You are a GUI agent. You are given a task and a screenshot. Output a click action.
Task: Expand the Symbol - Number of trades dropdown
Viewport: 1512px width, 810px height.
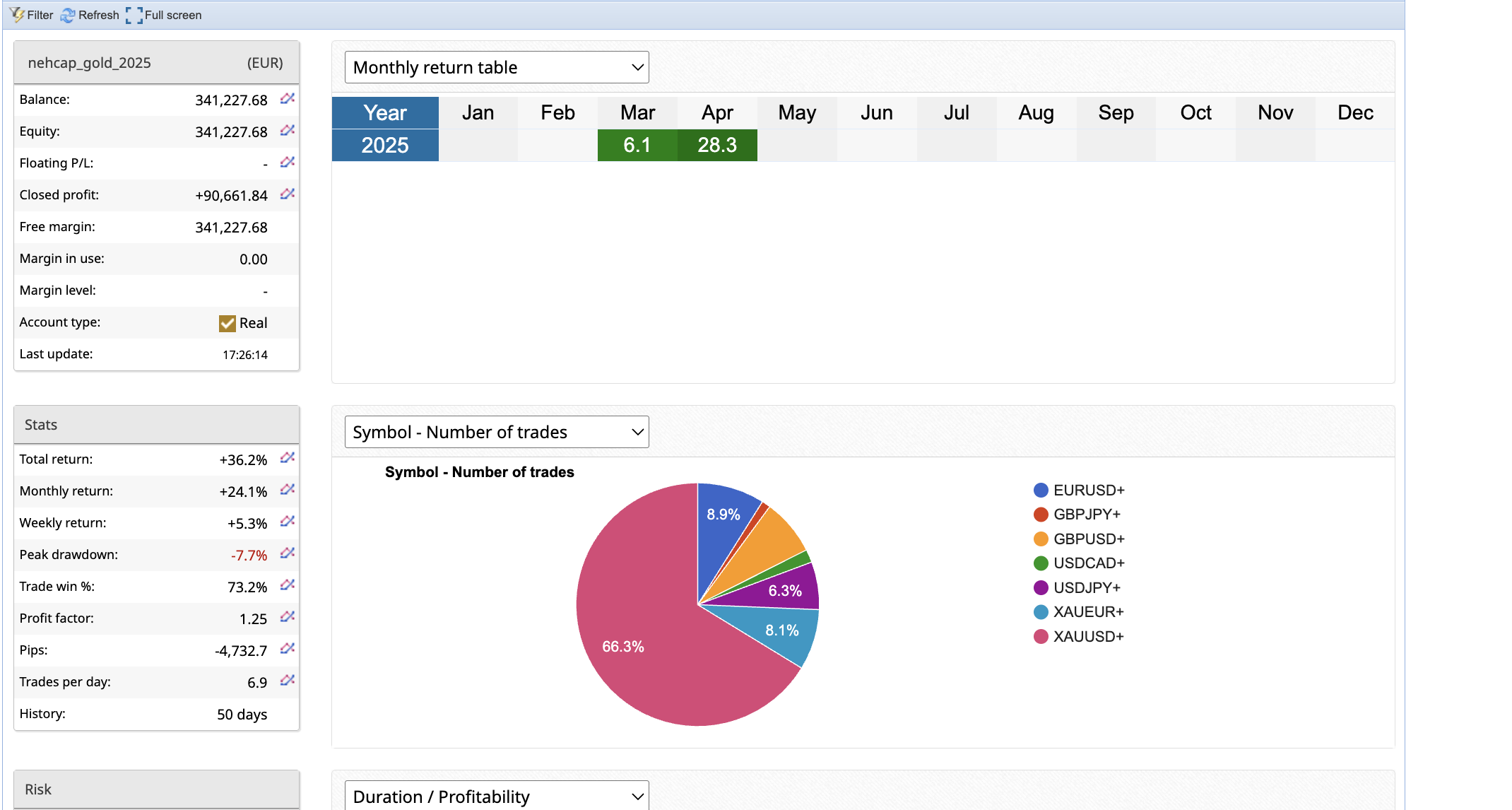click(x=497, y=432)
